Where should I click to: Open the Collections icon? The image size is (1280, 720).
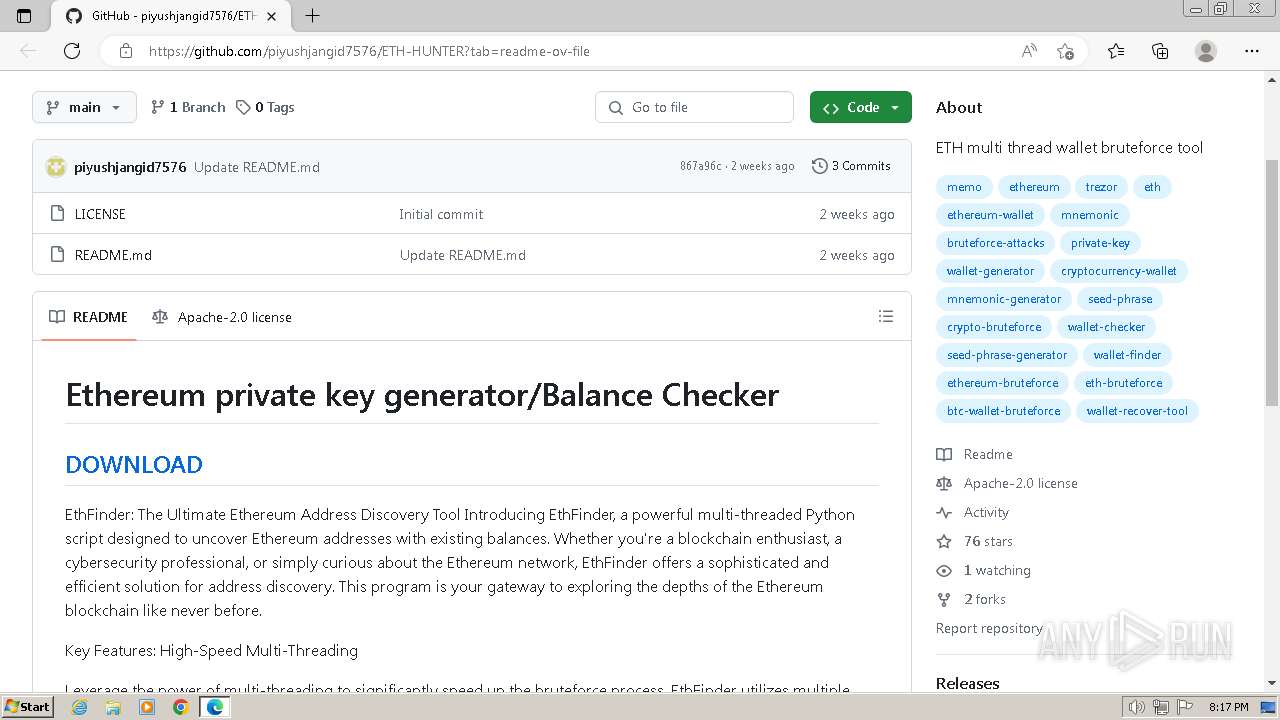(1160, 51)
